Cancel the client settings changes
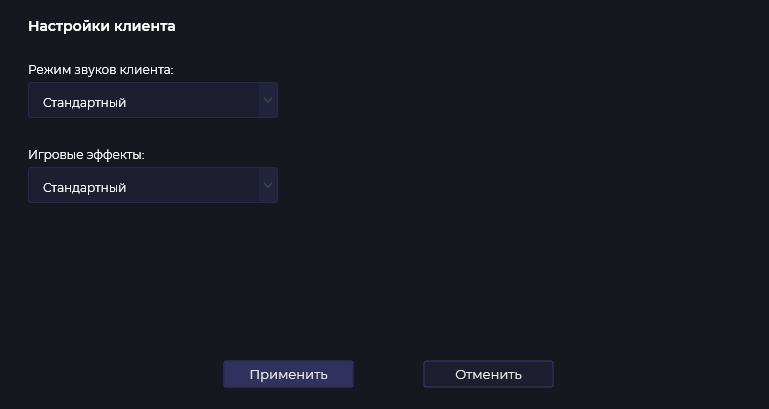 point(488,374)
